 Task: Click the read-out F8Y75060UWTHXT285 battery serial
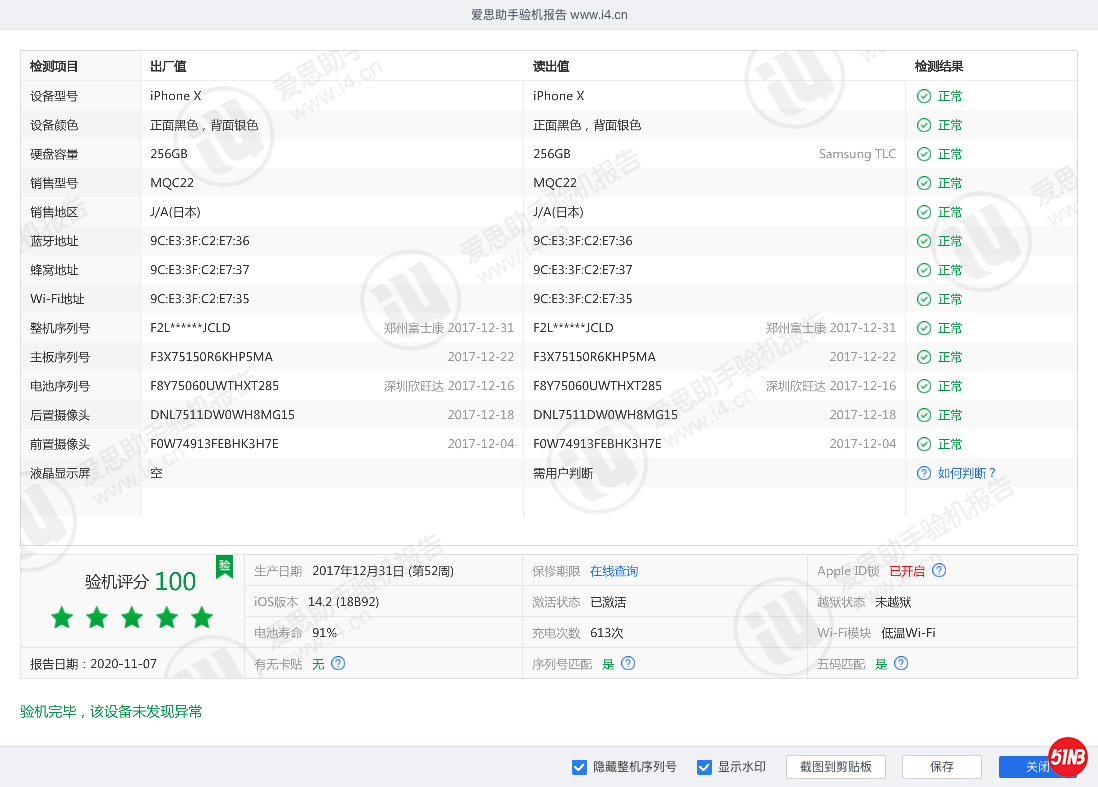pos(597,386)
